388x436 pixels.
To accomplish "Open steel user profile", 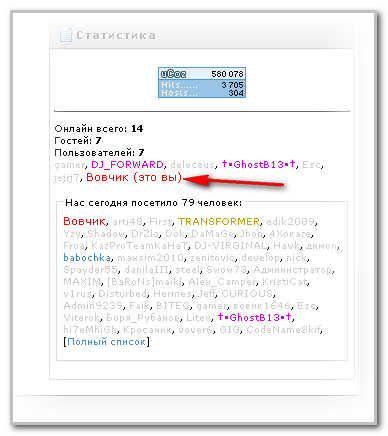I will point(187,270).
